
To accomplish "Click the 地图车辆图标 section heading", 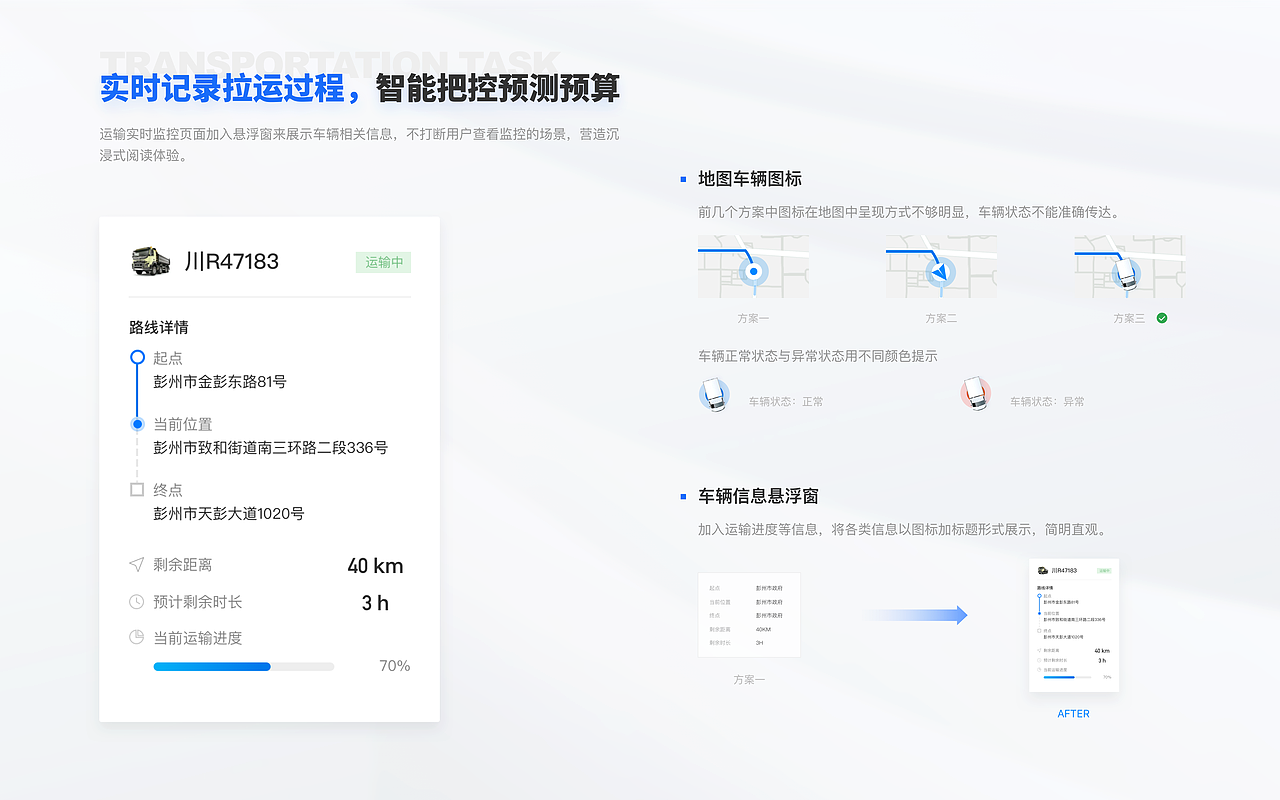I will (750, 179).
